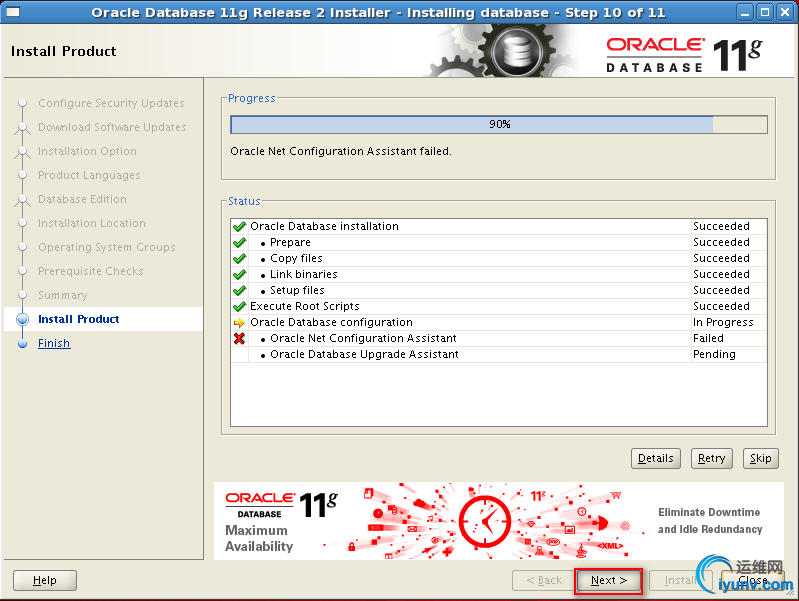The width and height of the screenshot is (799, 601).
Task: Click the Prerequisite Checks step
Action: point(91,271)
